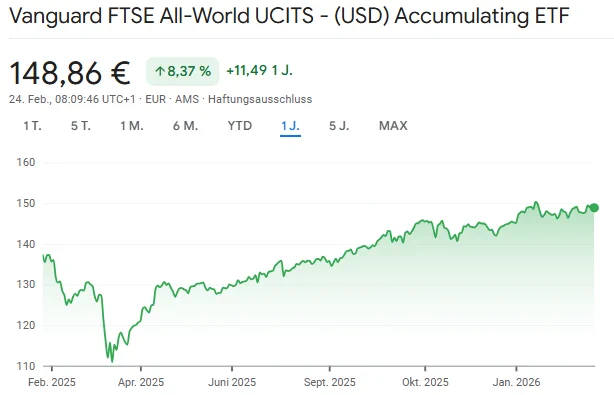
Task: Show the 5 J. chart range
Action: [339, 126]
